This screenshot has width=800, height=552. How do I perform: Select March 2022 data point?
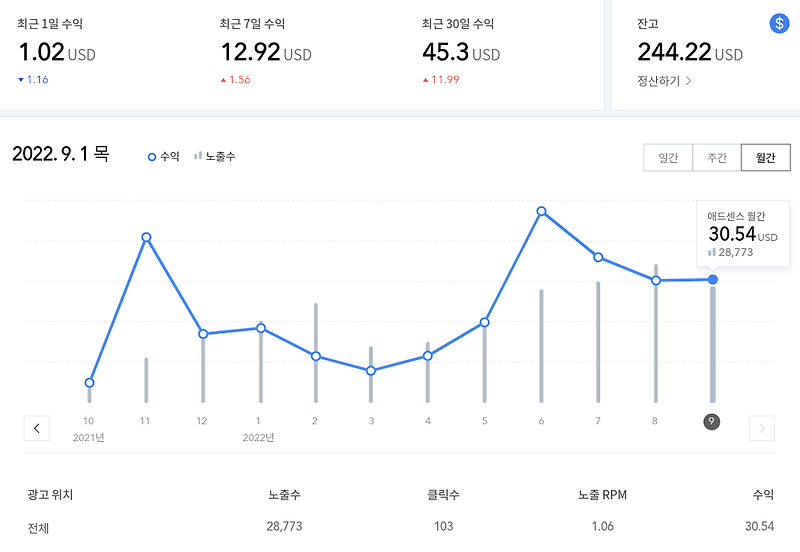pyautogui.click(x=371, y=371)
